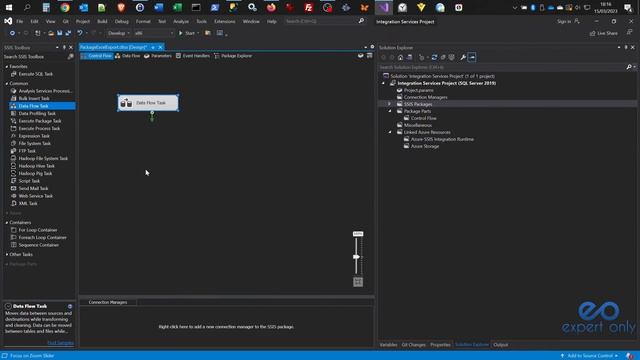Open the x86 platform dropdown
This screenshot has height=360, width=640.
click(153, 33)
